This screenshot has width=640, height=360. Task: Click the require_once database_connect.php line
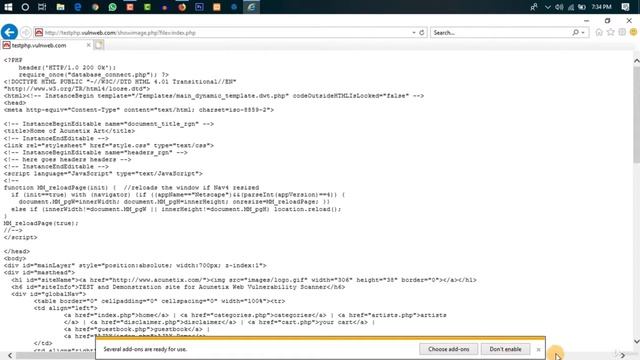coord(93,75)
